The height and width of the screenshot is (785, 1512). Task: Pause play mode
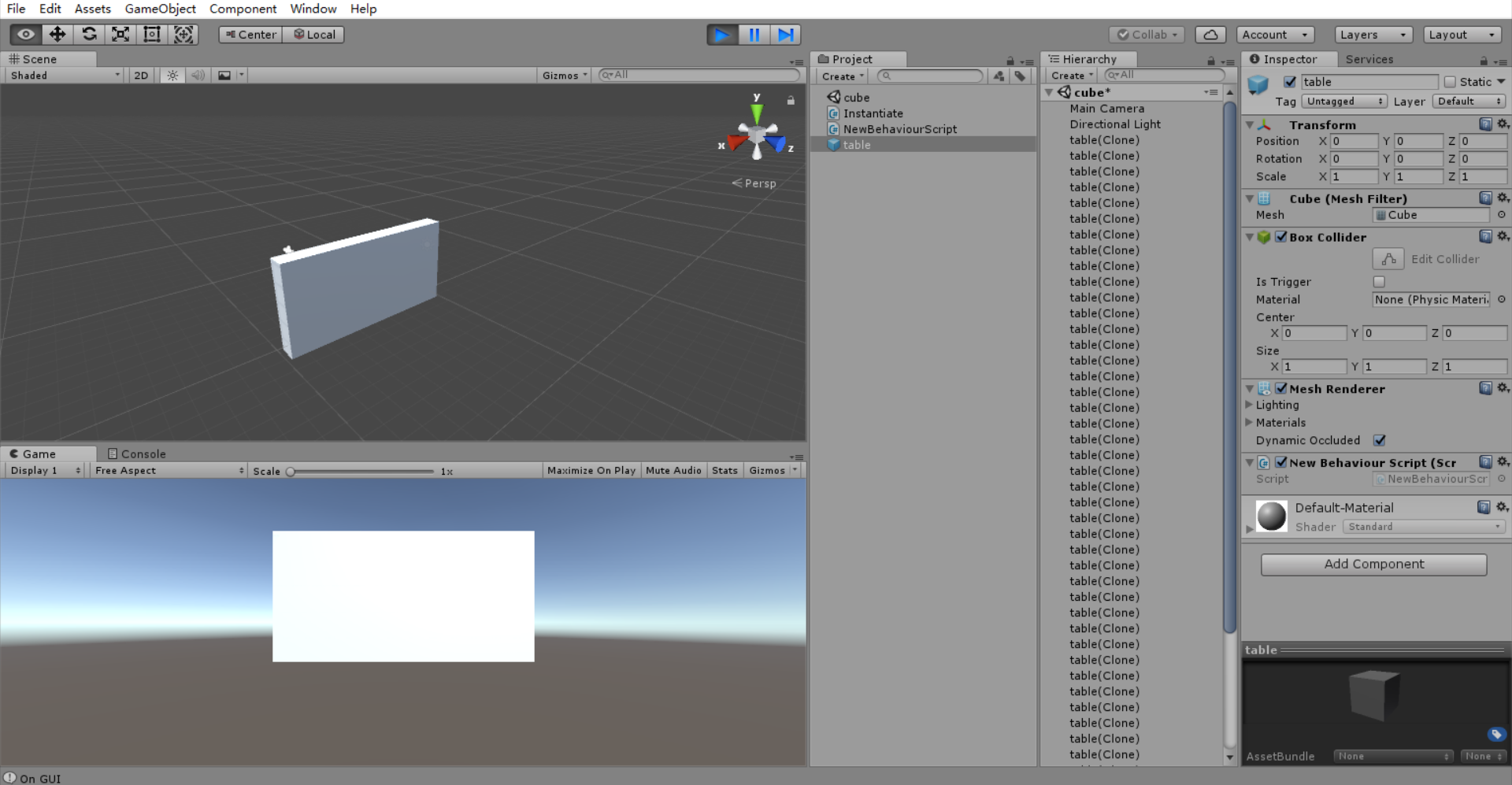pos(754,34)
